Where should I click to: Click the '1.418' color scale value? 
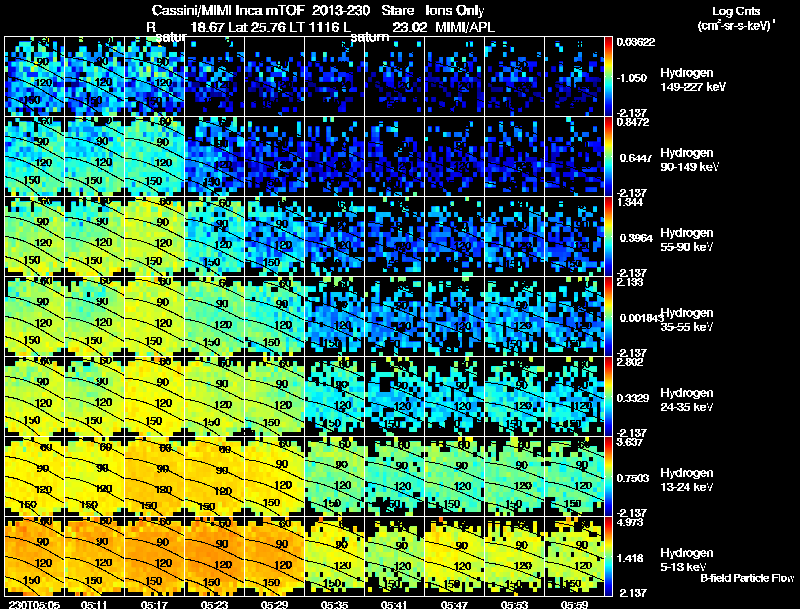click(630, 559)
